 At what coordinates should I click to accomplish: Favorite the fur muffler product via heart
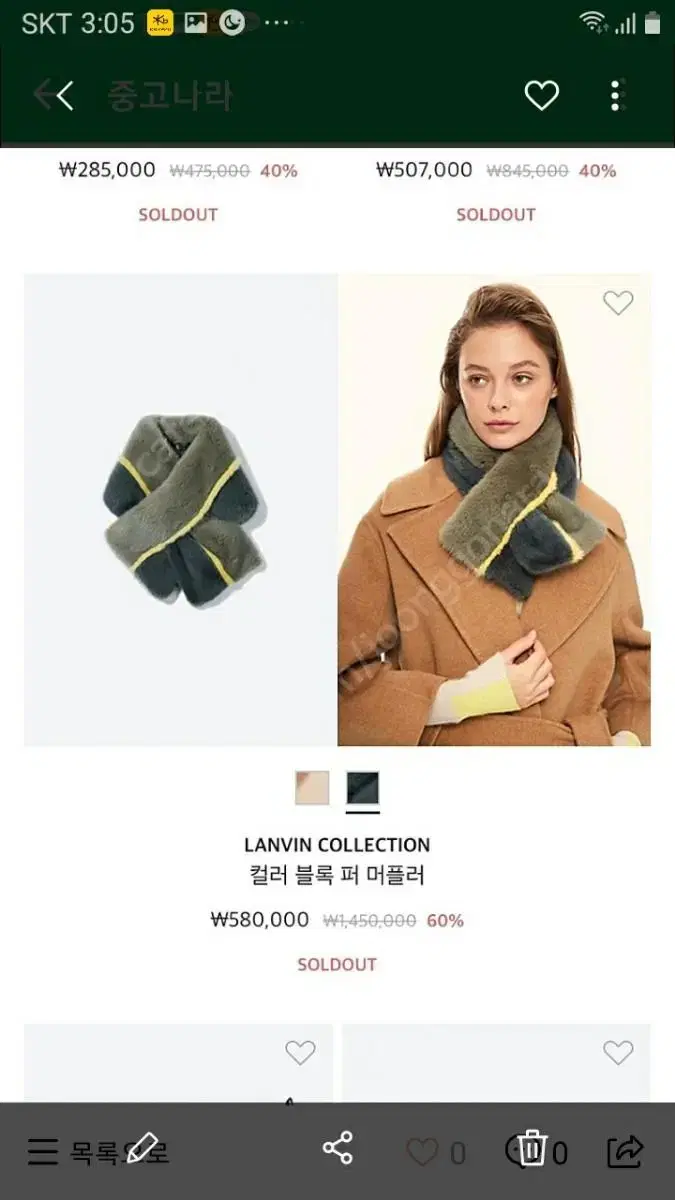618,303
